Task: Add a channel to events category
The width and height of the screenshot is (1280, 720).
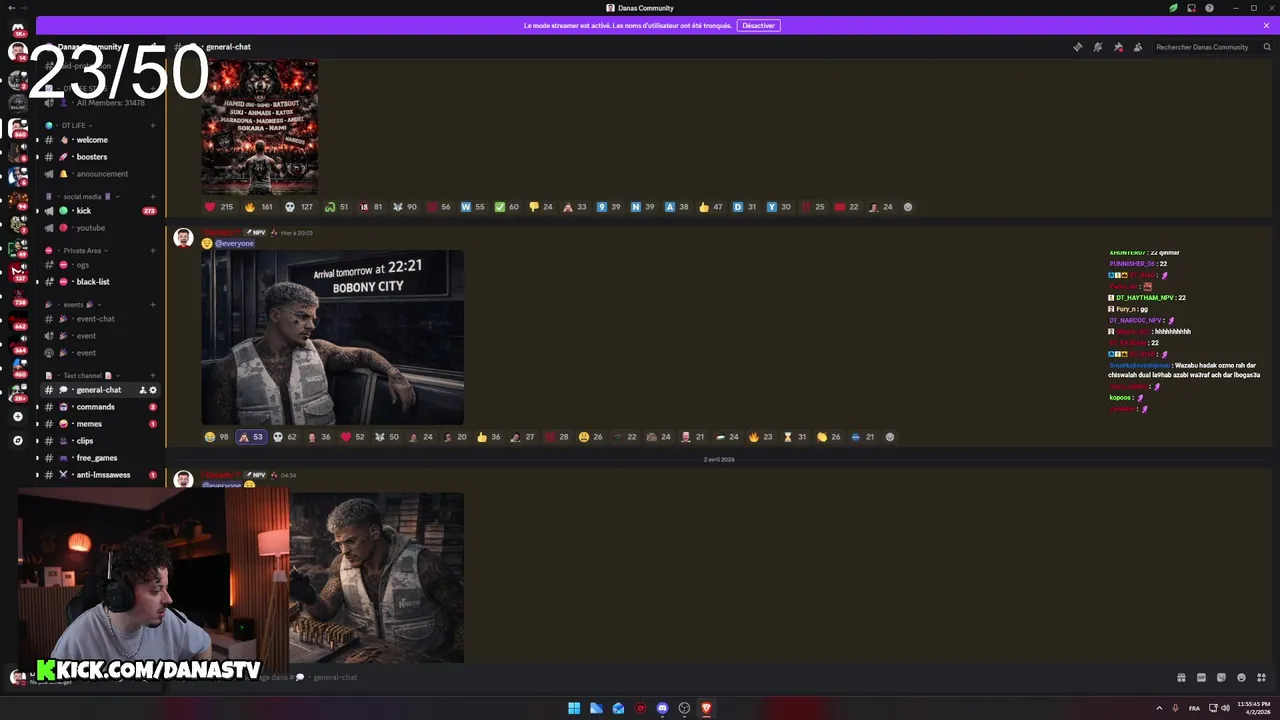Action: pos(153,304)
